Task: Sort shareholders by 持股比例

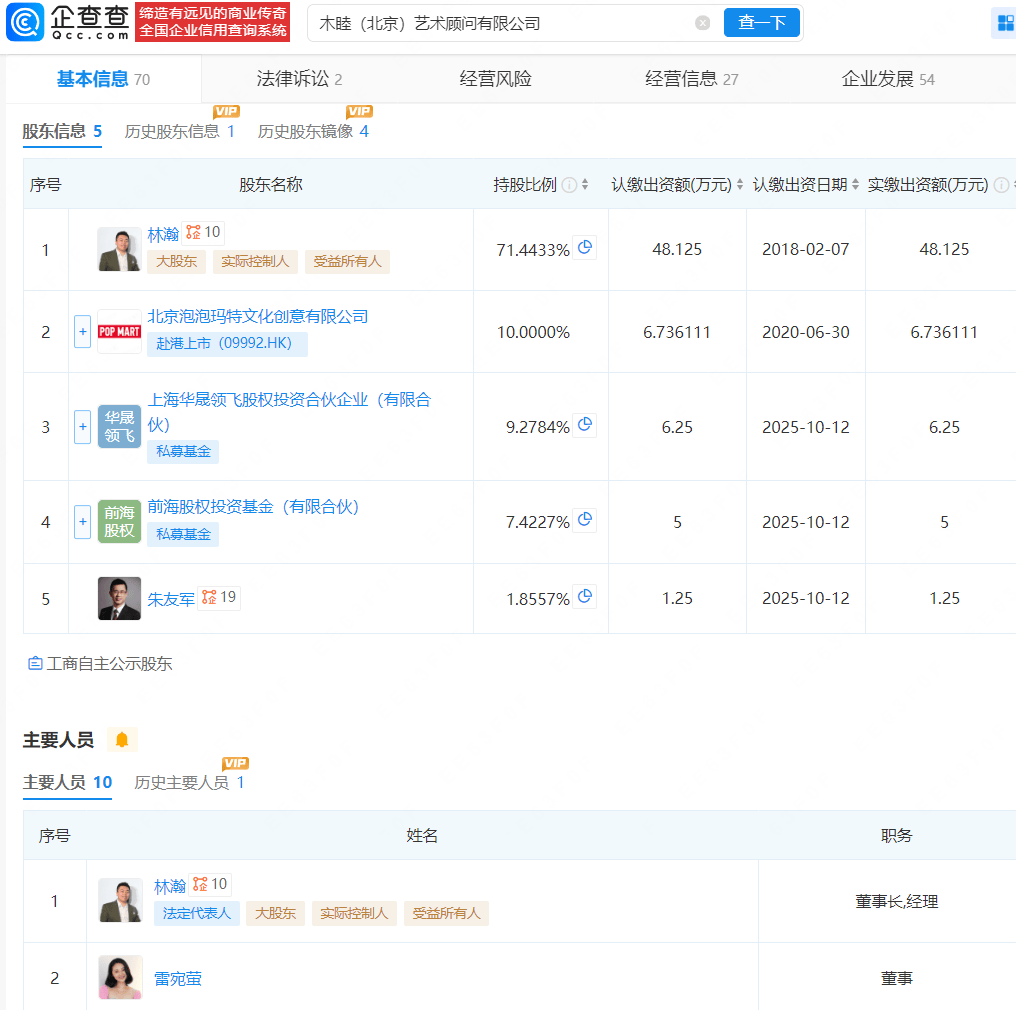Action: pyautogui.click(x=585, y=185)
